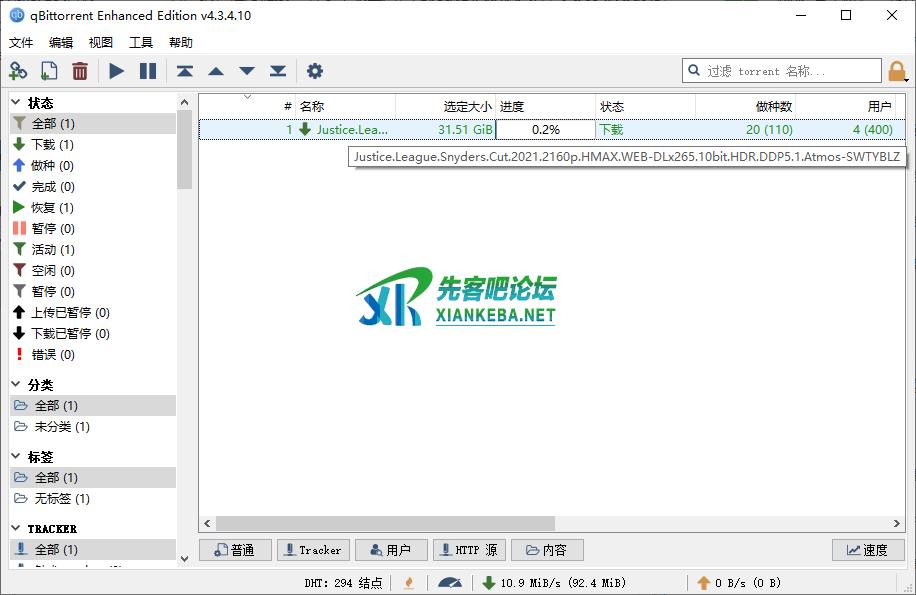Open options via the gear icon

click(315, 71)
